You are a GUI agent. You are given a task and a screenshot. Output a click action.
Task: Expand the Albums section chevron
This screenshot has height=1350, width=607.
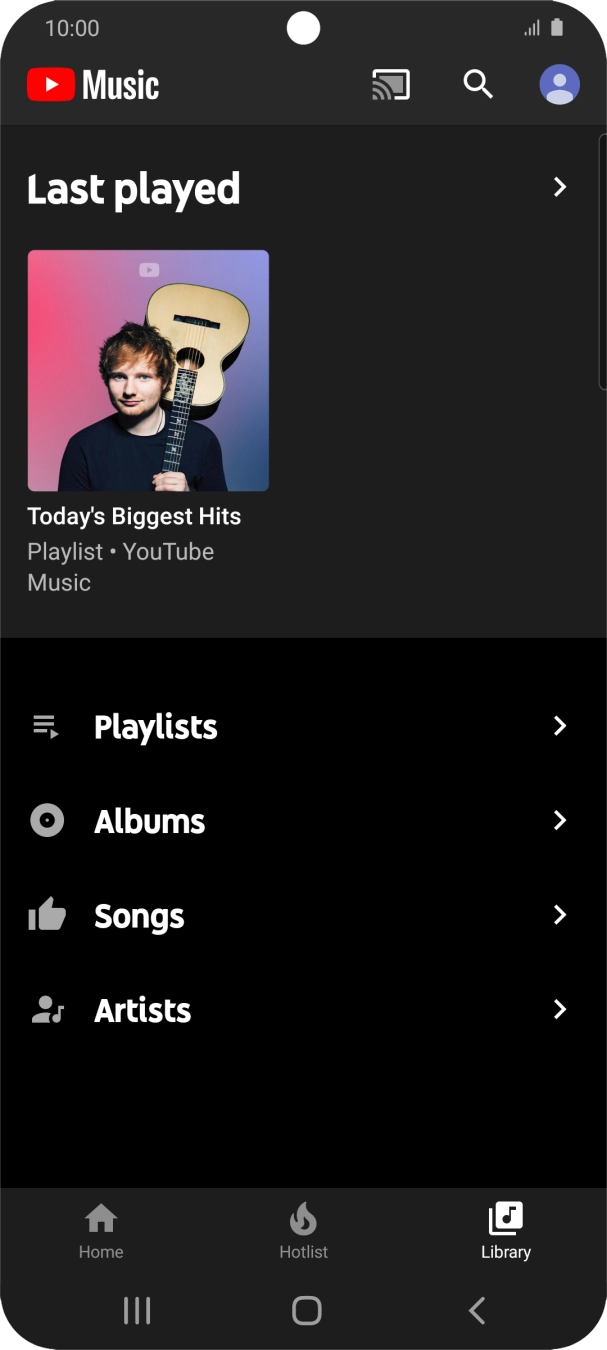559,820
